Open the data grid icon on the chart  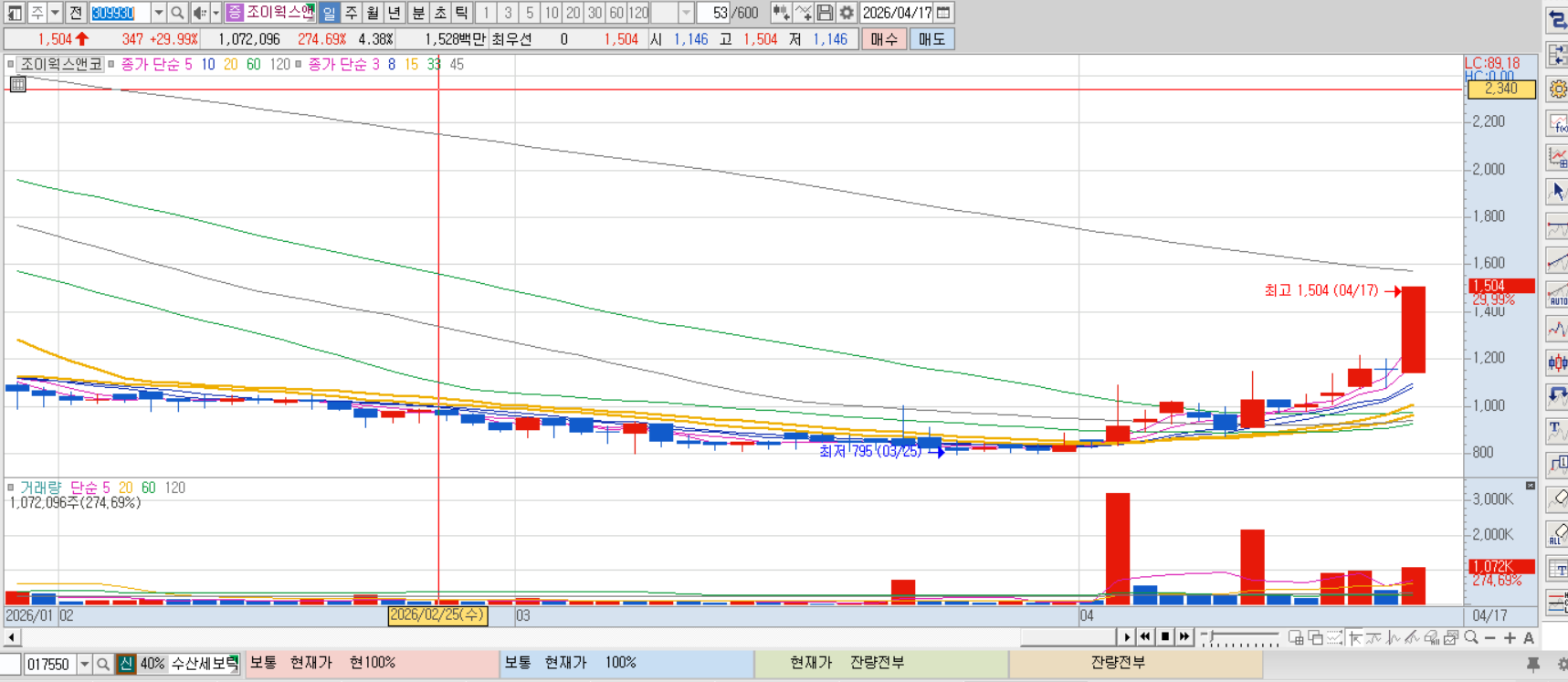tap(17, 84)
